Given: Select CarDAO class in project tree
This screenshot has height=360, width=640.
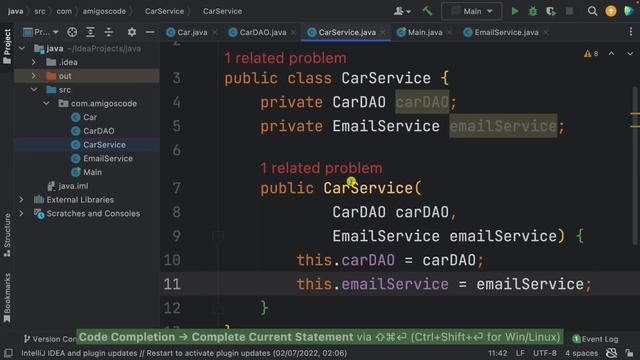Looking at the screenshot, I should [92, 131].
